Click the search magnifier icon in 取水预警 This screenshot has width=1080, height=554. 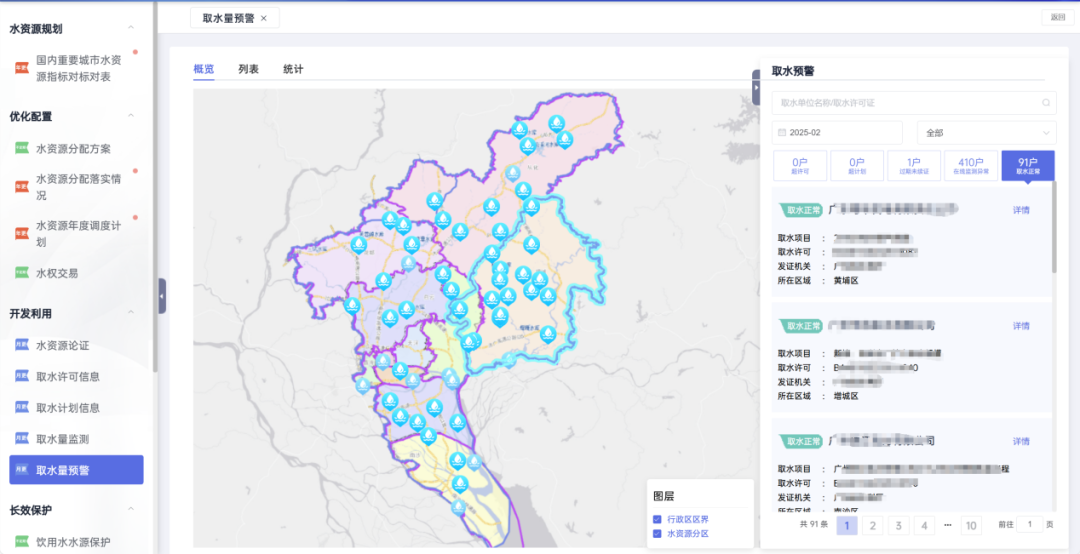point(1046,102)
